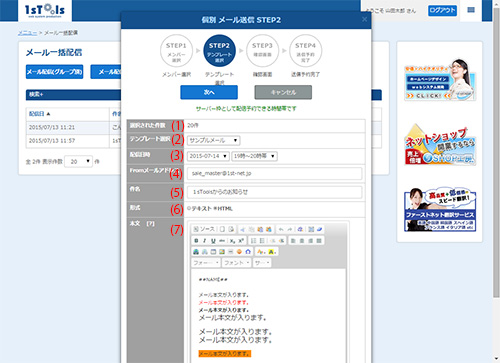Click the Remove Format eraser icon
500x363 pixels.
(x=319, y=229)
